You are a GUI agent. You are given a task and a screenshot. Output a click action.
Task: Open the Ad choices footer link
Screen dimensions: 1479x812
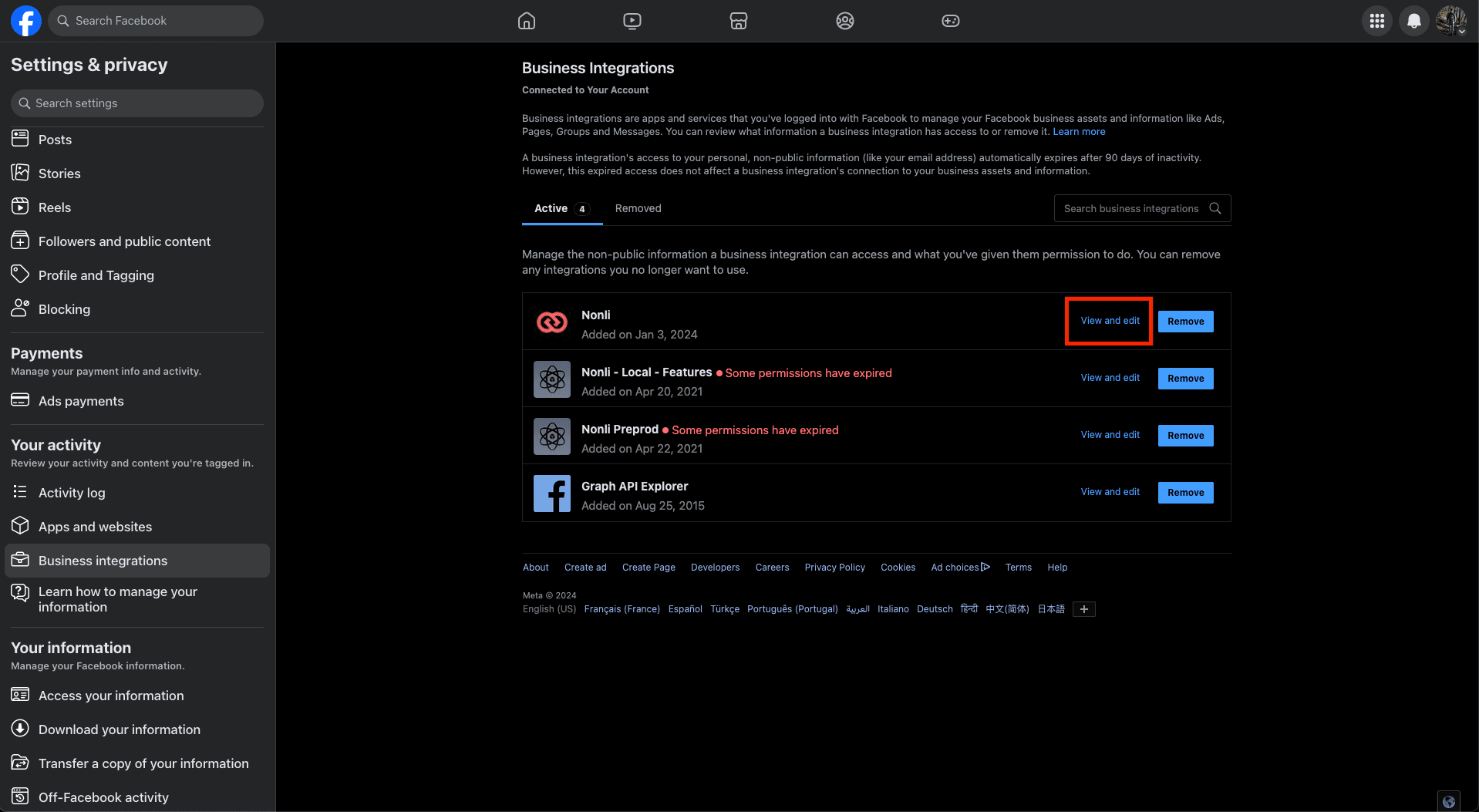[960, 568]
